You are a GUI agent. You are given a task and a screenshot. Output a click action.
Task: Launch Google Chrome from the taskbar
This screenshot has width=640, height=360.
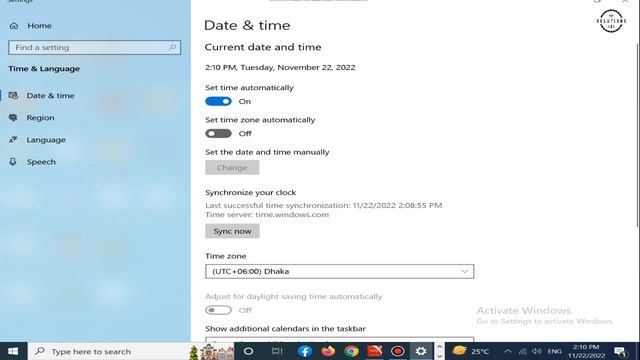coord(351,351)
